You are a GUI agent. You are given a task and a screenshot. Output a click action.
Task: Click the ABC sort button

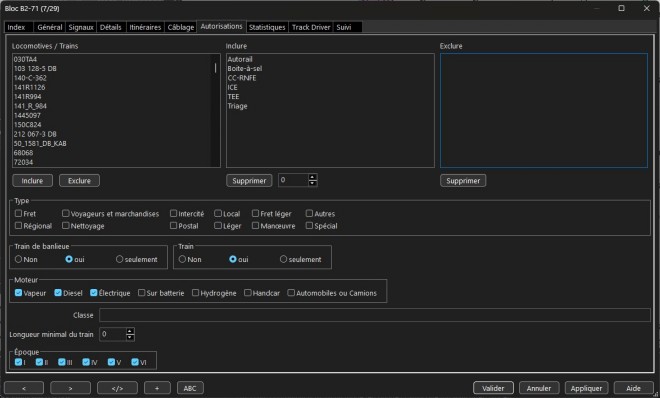point(190,388)
